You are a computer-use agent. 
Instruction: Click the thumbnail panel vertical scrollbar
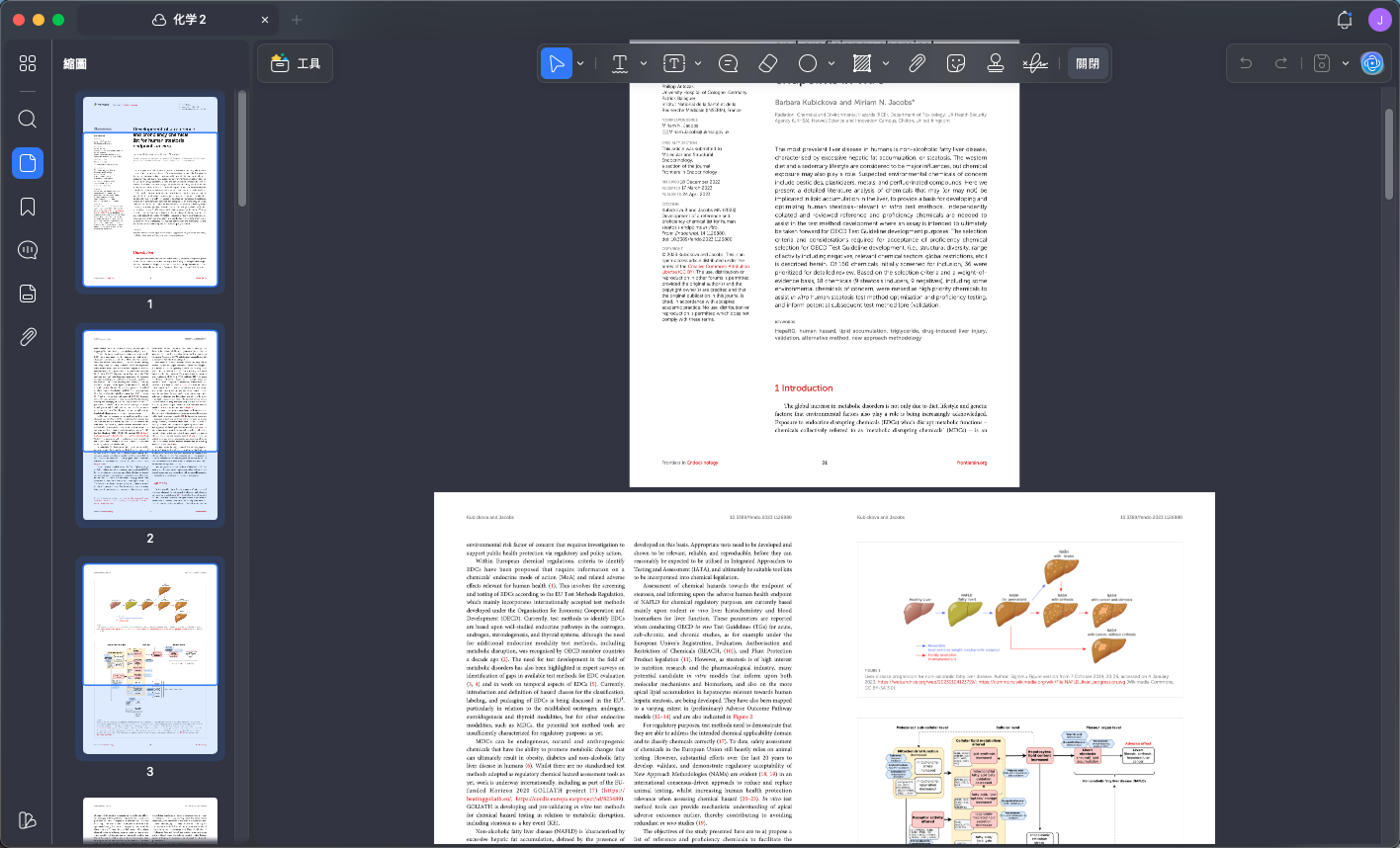(x=242, y=148)
